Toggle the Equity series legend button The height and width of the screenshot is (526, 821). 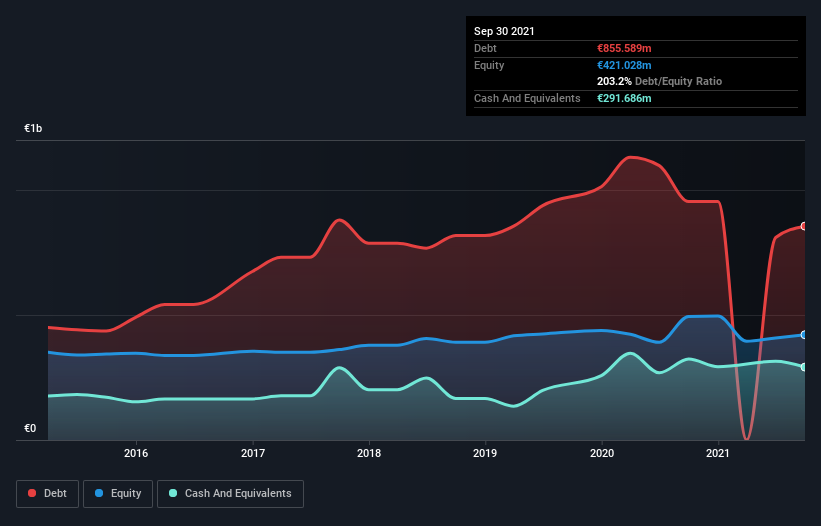click(118, 494)
